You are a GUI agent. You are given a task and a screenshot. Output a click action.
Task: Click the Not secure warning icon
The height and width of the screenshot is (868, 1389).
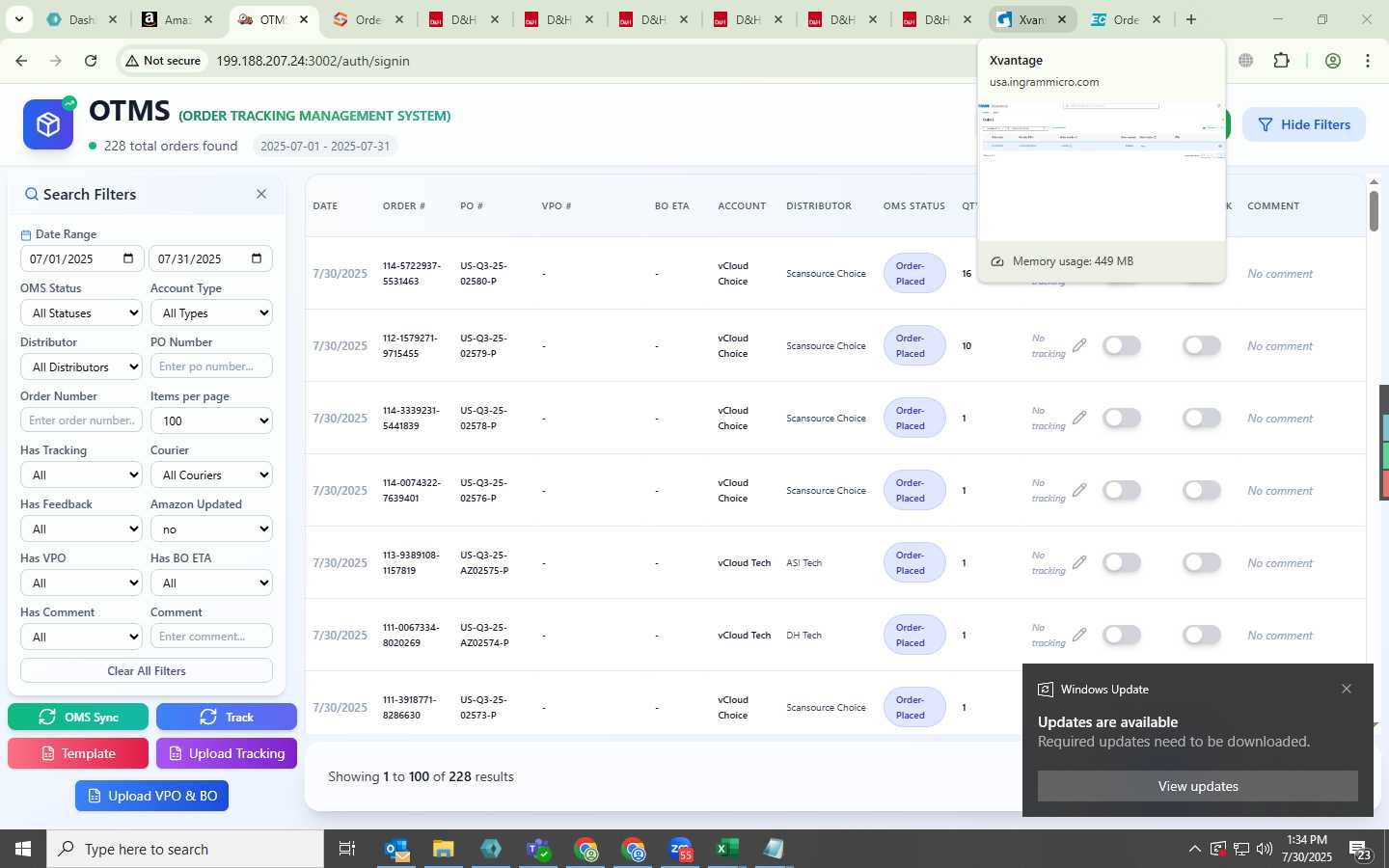click(x=132, y=61)
